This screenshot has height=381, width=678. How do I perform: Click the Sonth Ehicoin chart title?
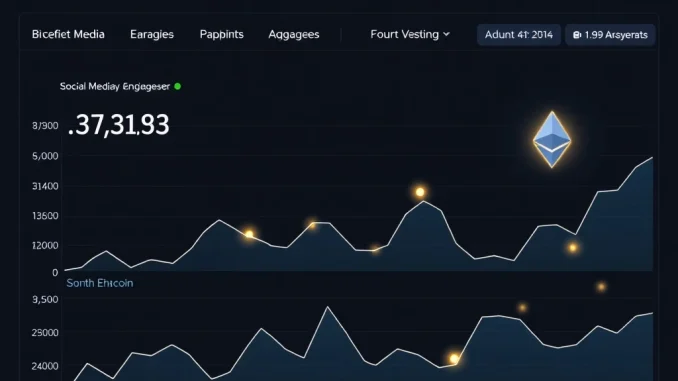(x=100, y=283)
